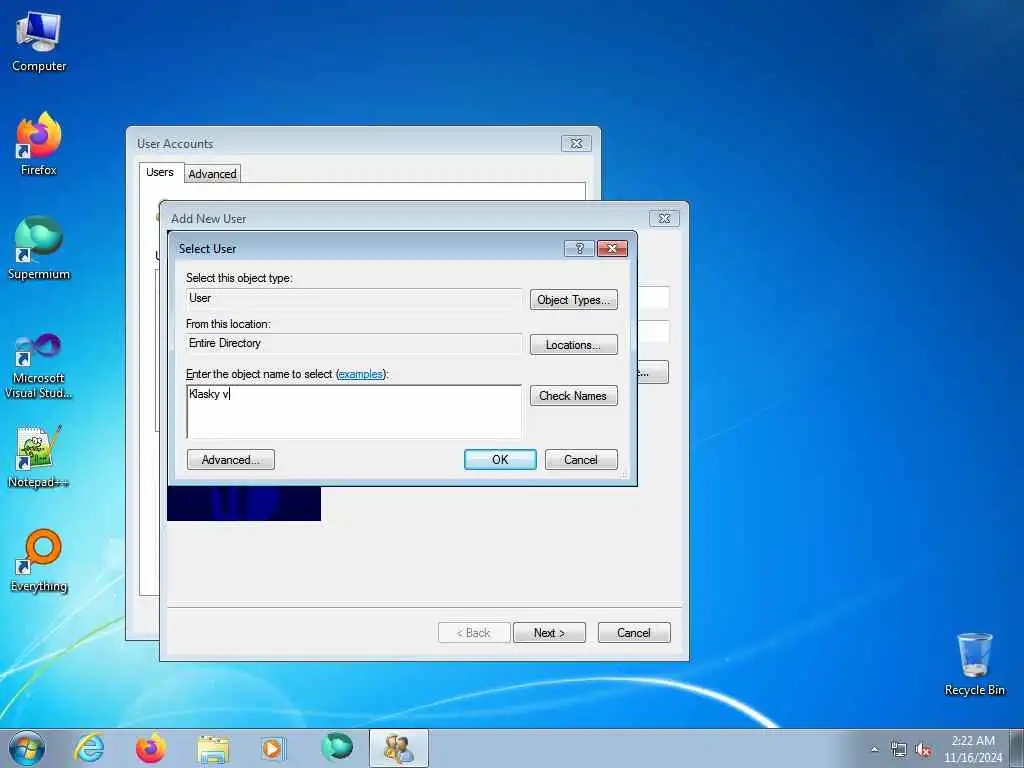This screenshot has width=1024, height=768.
Task: Select the Recycle Bin desktop icon
Action: coord(974,664)
